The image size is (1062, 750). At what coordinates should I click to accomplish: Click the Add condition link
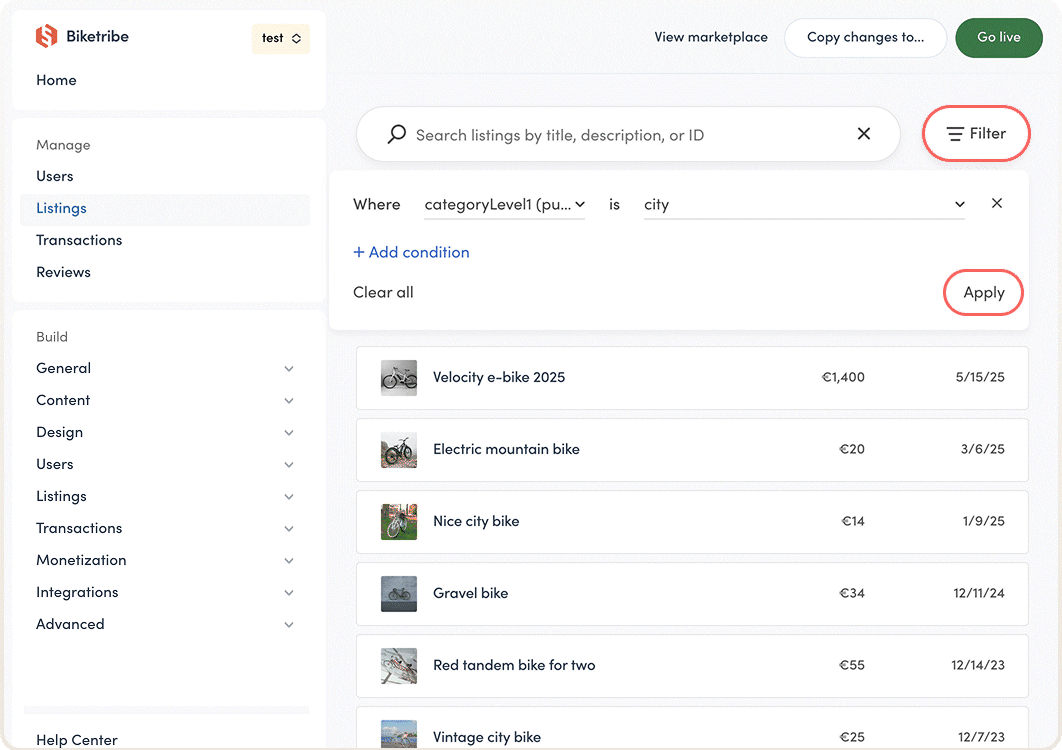411,252
